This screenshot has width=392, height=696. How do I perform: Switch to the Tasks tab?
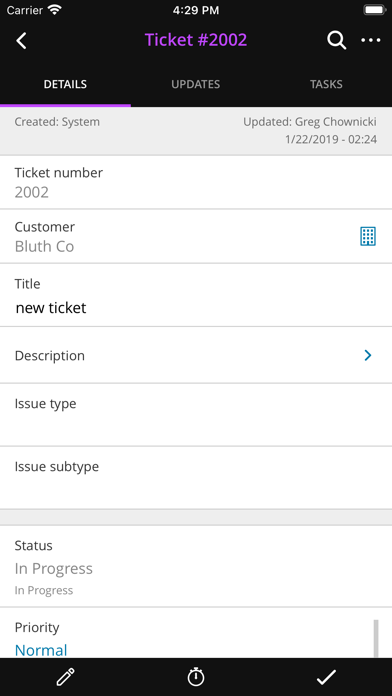tap(326, 84)
